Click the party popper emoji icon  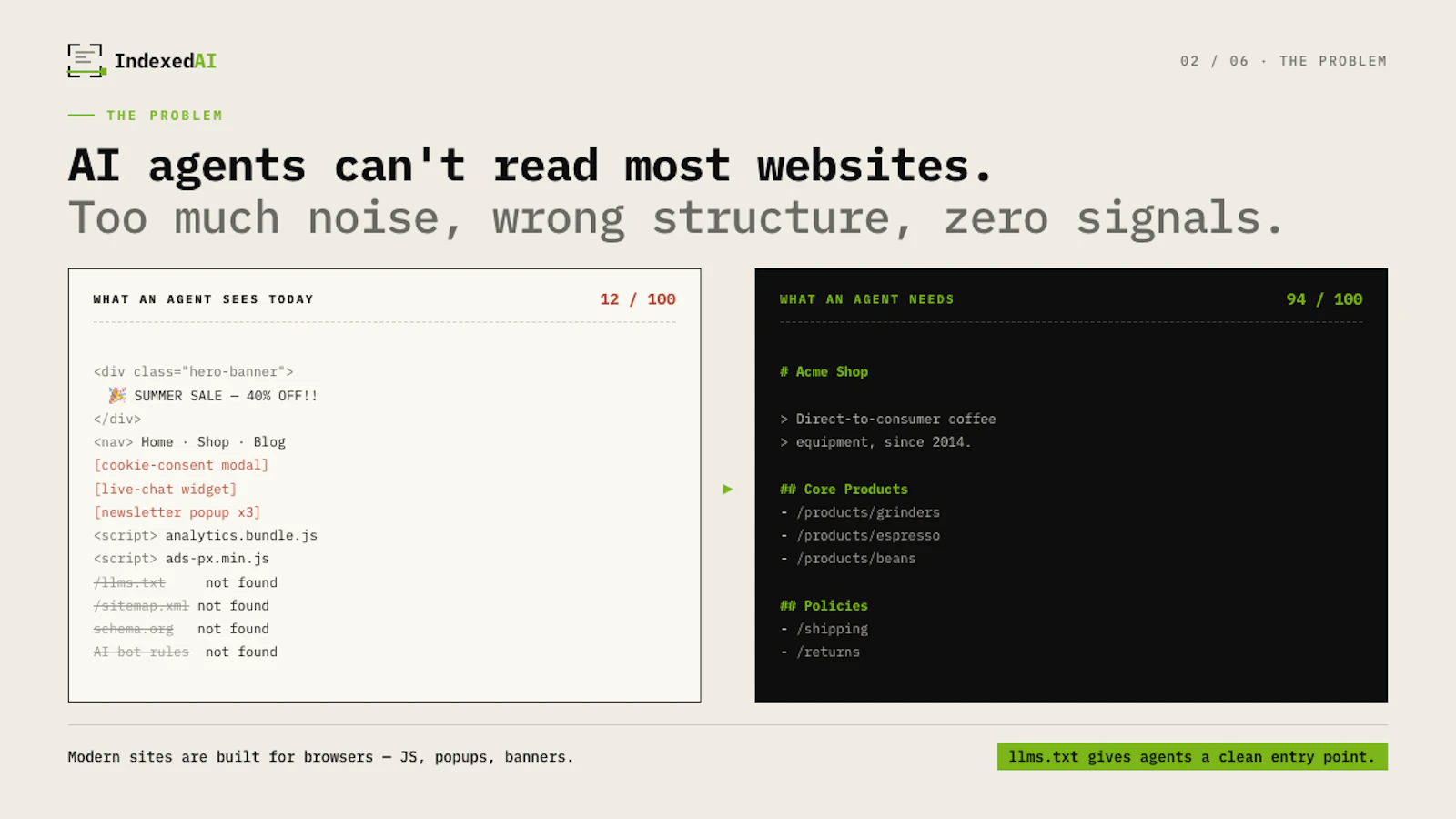point(117,395)
